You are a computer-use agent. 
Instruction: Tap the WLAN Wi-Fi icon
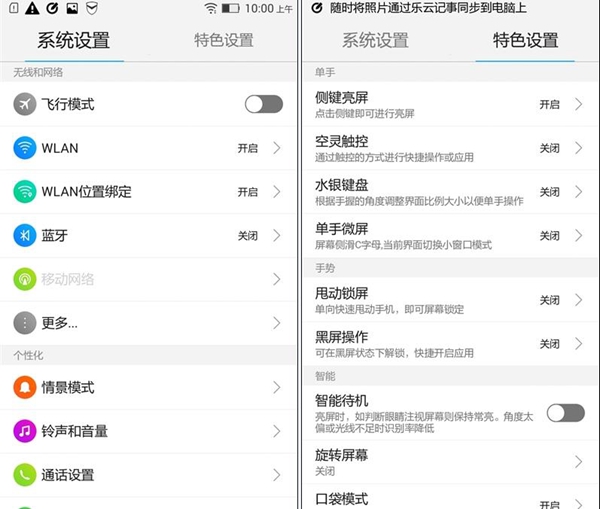25,148
